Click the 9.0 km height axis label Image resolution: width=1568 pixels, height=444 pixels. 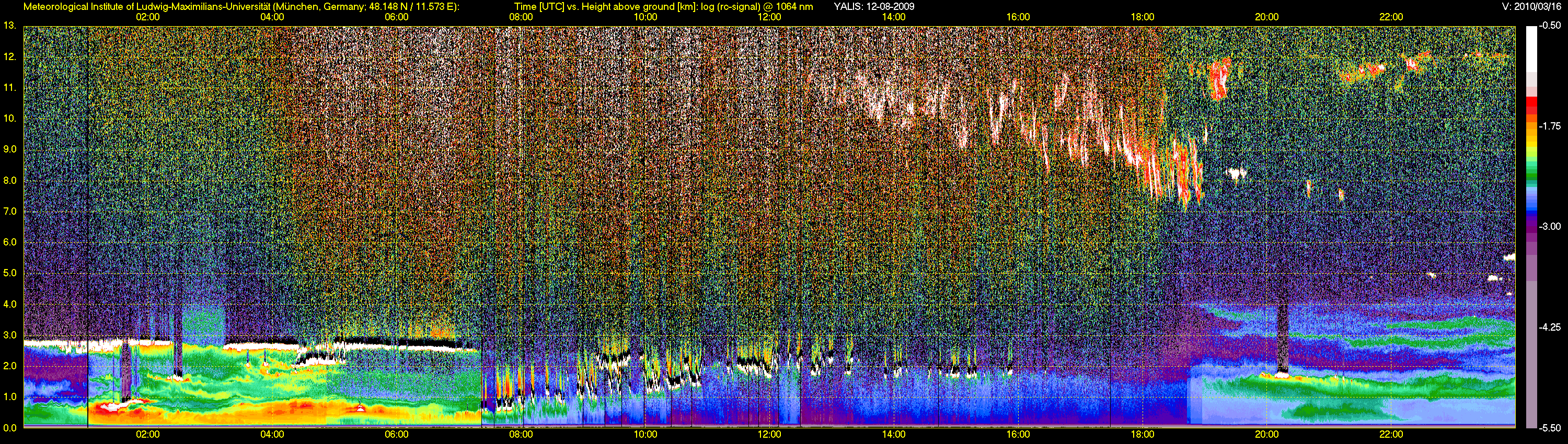click(x=10, y=149)
